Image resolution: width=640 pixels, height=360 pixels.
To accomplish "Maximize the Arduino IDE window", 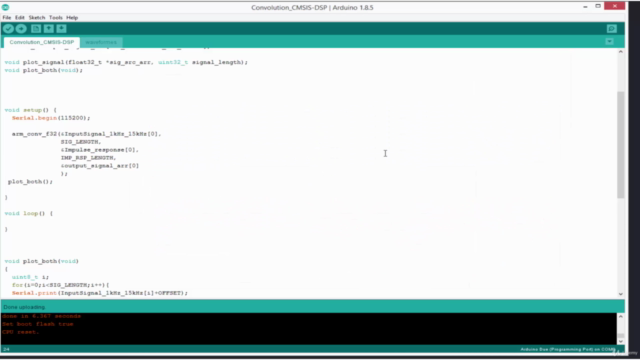I will tap(598, 6).
